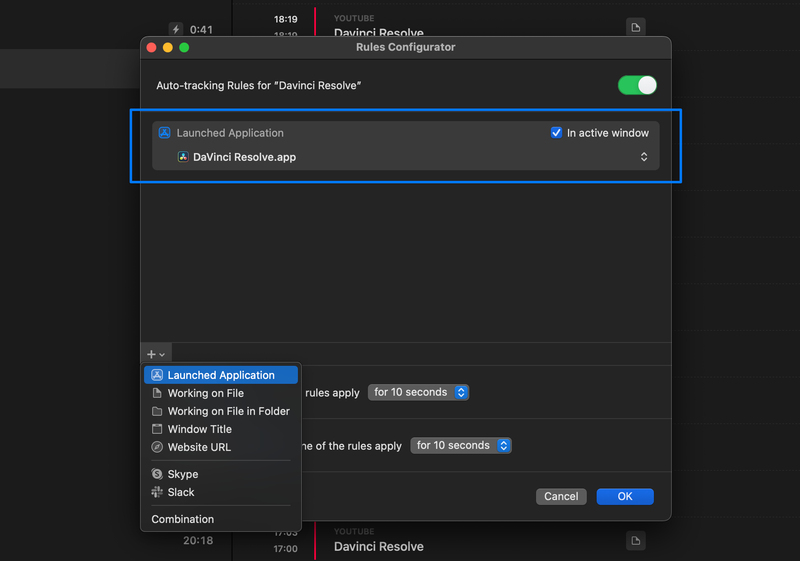The height and width of the screenshot is (561, 800).
Task: Select the Window Title rule type
Action: coord(221,429)
